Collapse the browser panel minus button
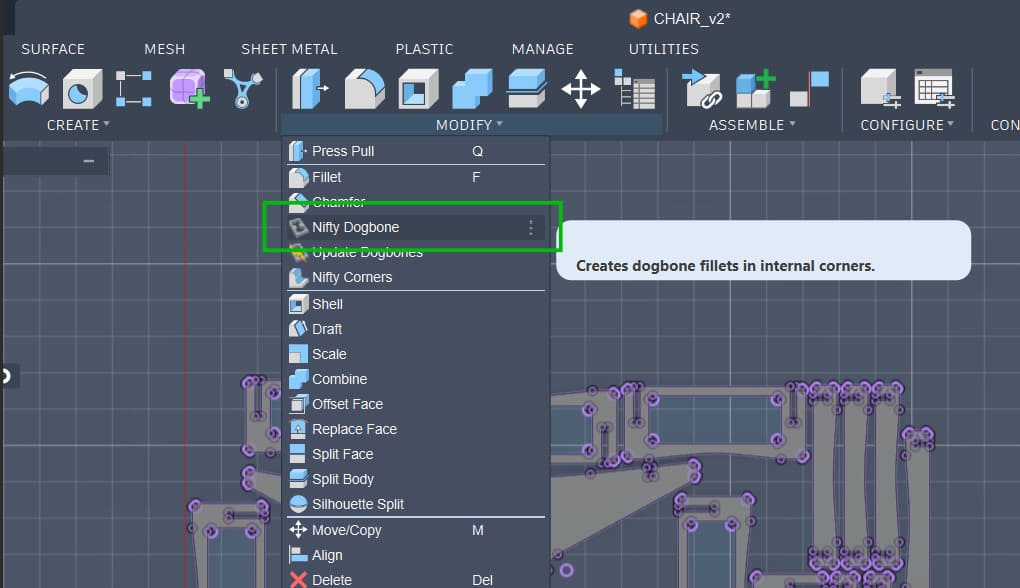Viewport: 1020px width, 588px height. tap(89, 161)
